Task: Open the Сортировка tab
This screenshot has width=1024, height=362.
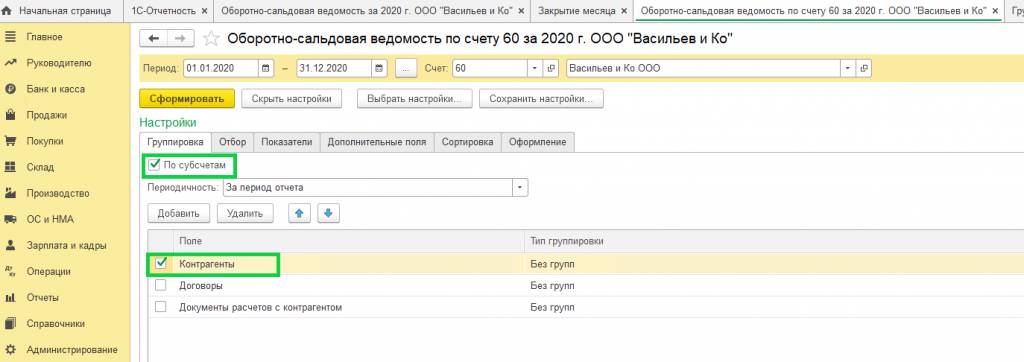Action: pyautogui.click(x=468, y=142)
